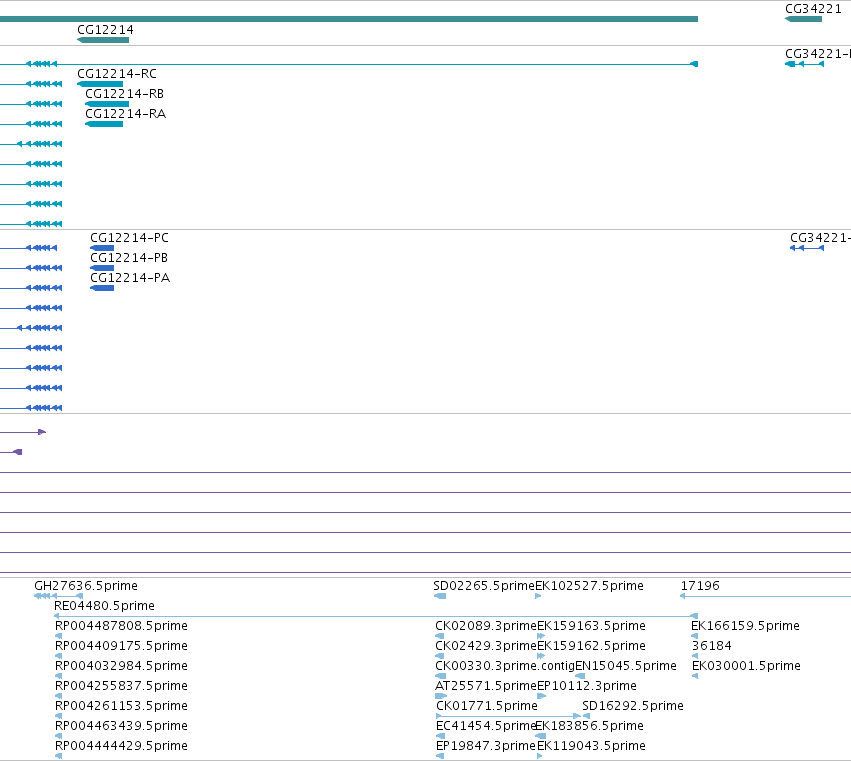
Task: Select the EK119043.5prime label
Action: coord(591,746)
